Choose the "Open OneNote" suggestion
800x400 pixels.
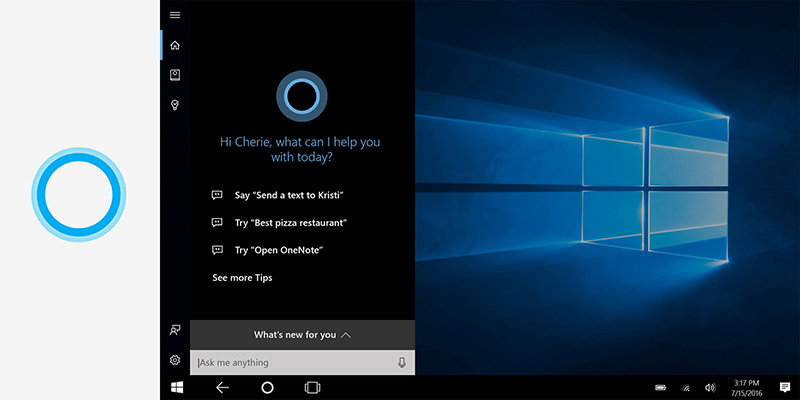[x=278, y=250]
